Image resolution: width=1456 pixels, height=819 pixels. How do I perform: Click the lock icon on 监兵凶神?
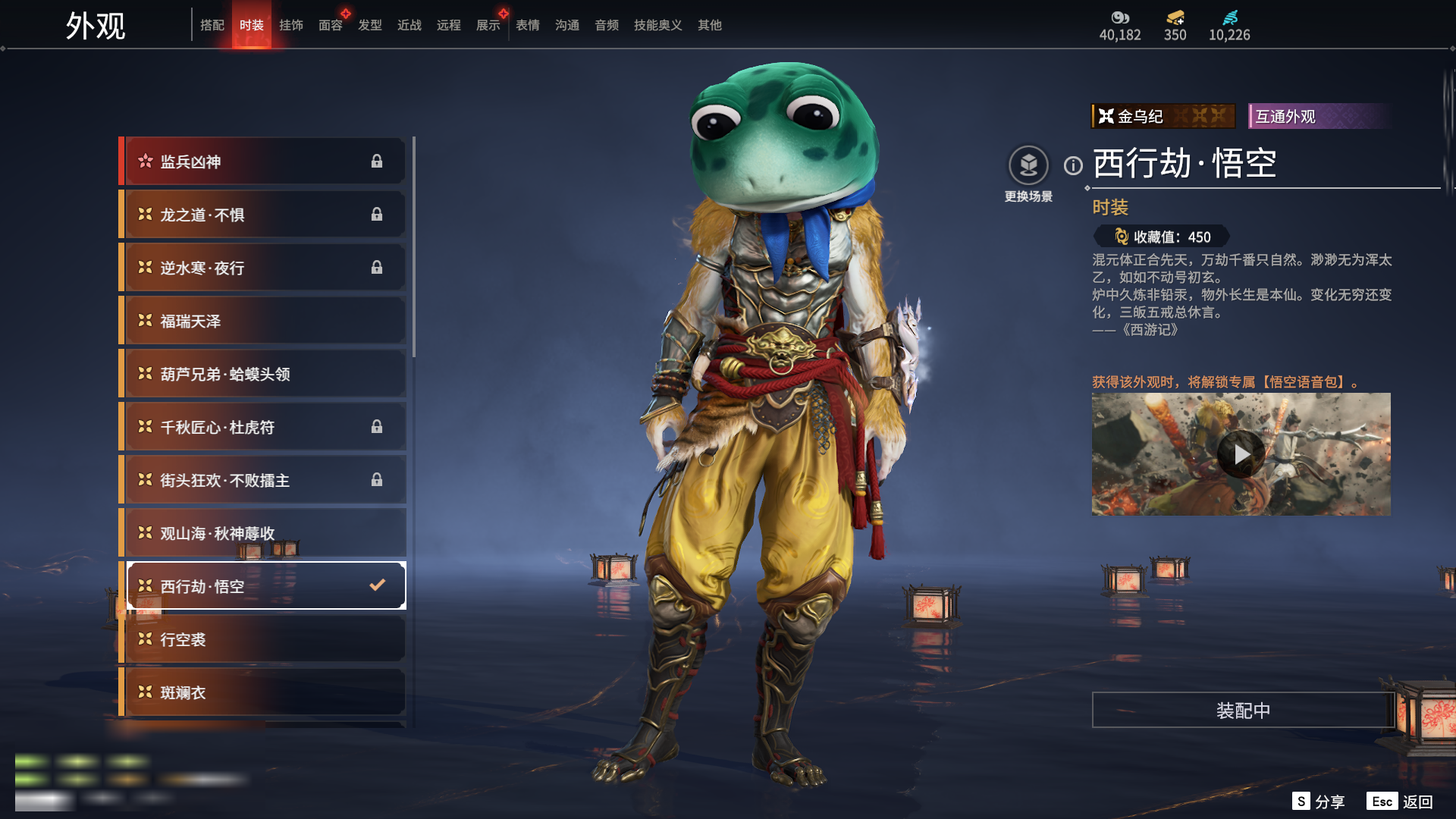pyautogui.click(x=377, y=161)
